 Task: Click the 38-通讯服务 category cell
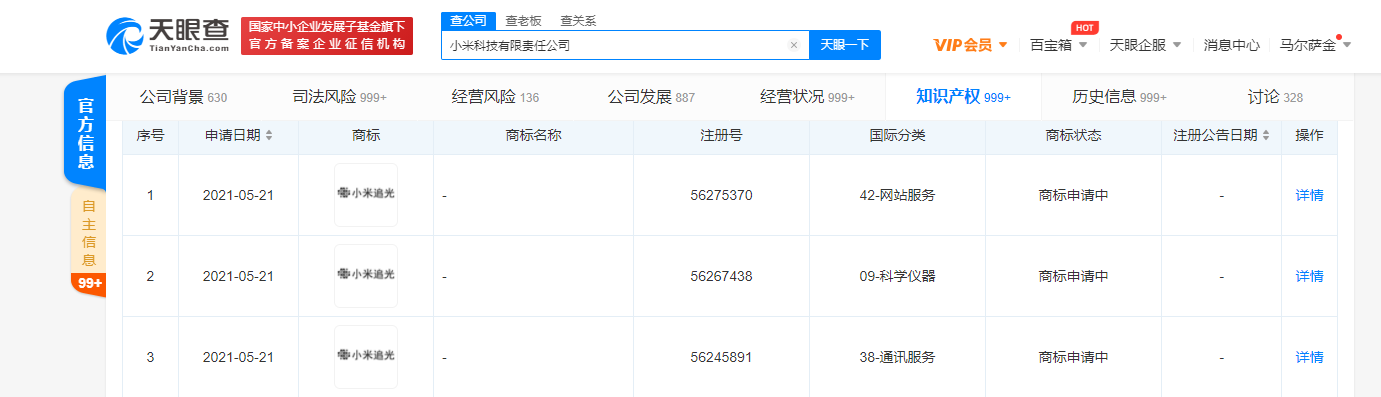[897, 357]
